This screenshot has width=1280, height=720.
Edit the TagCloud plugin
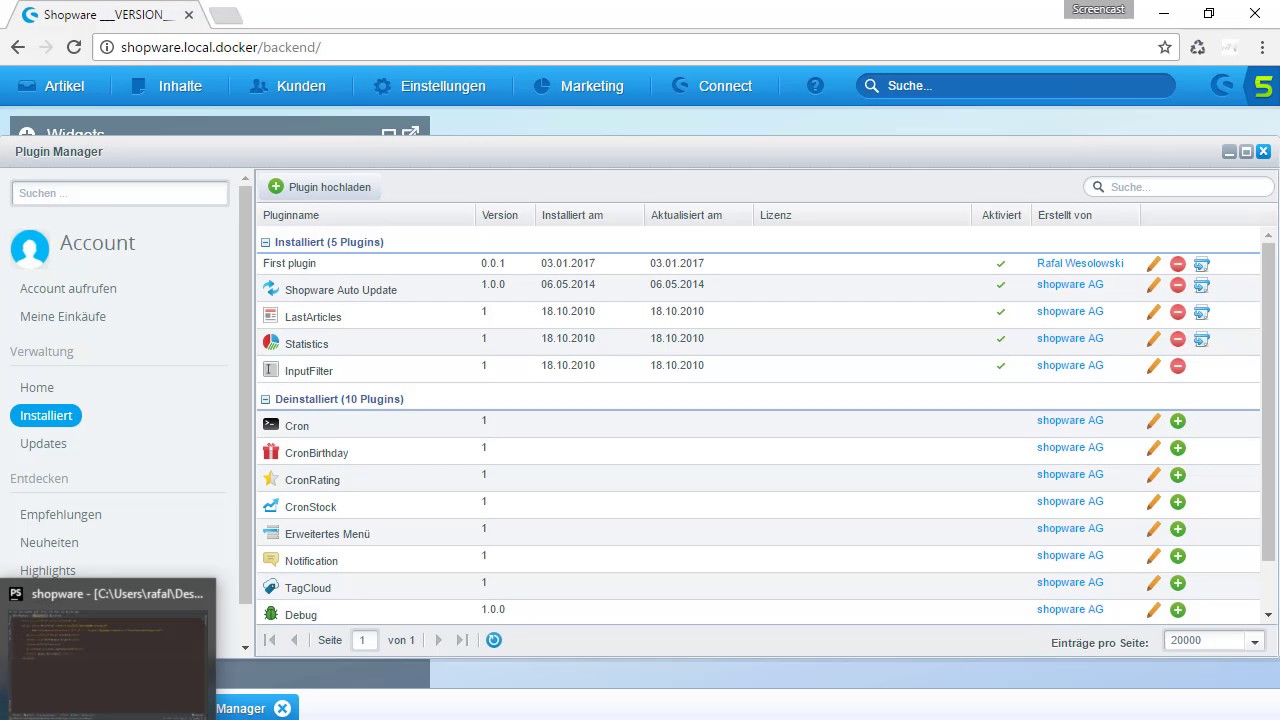coord(1154,583)
